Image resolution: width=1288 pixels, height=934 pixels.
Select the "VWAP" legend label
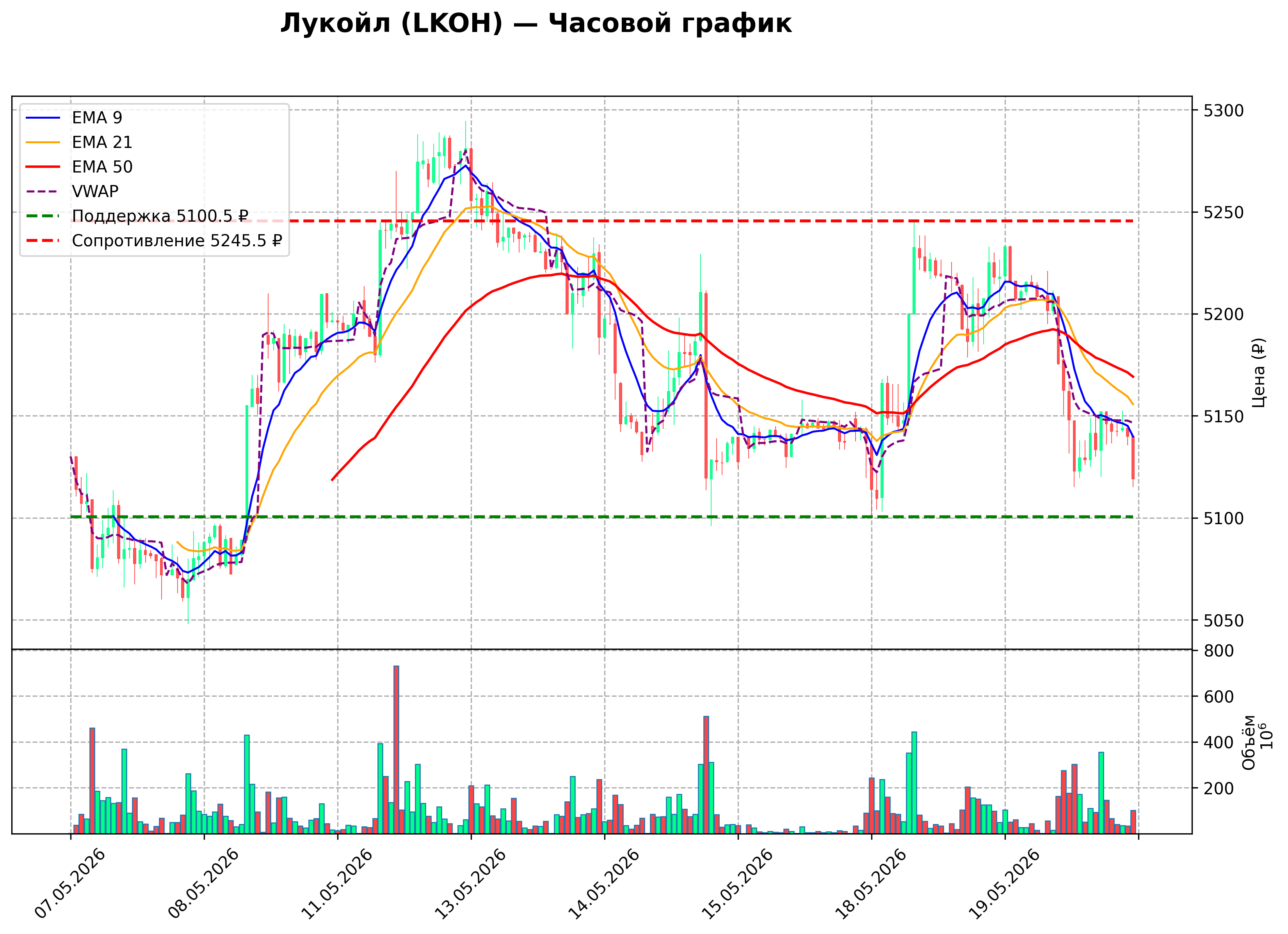coord(95,191)
